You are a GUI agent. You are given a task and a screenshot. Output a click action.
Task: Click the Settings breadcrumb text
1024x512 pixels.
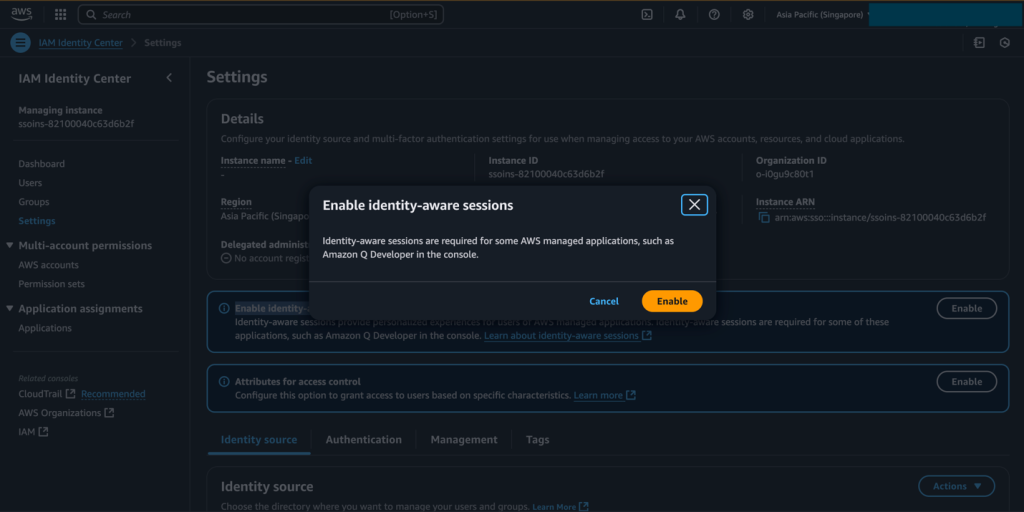pos(163,42)
